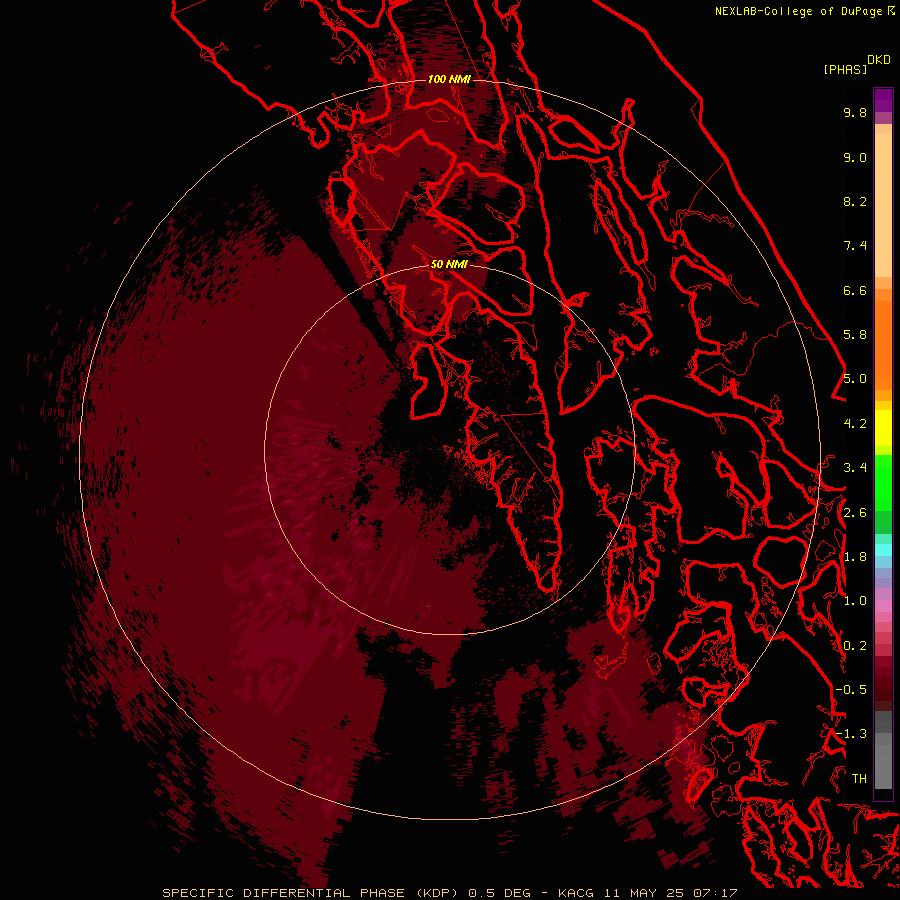Click the 6.6 value on the color scale
This screenshot has width=900, height=900.
(x=855, y=290)
